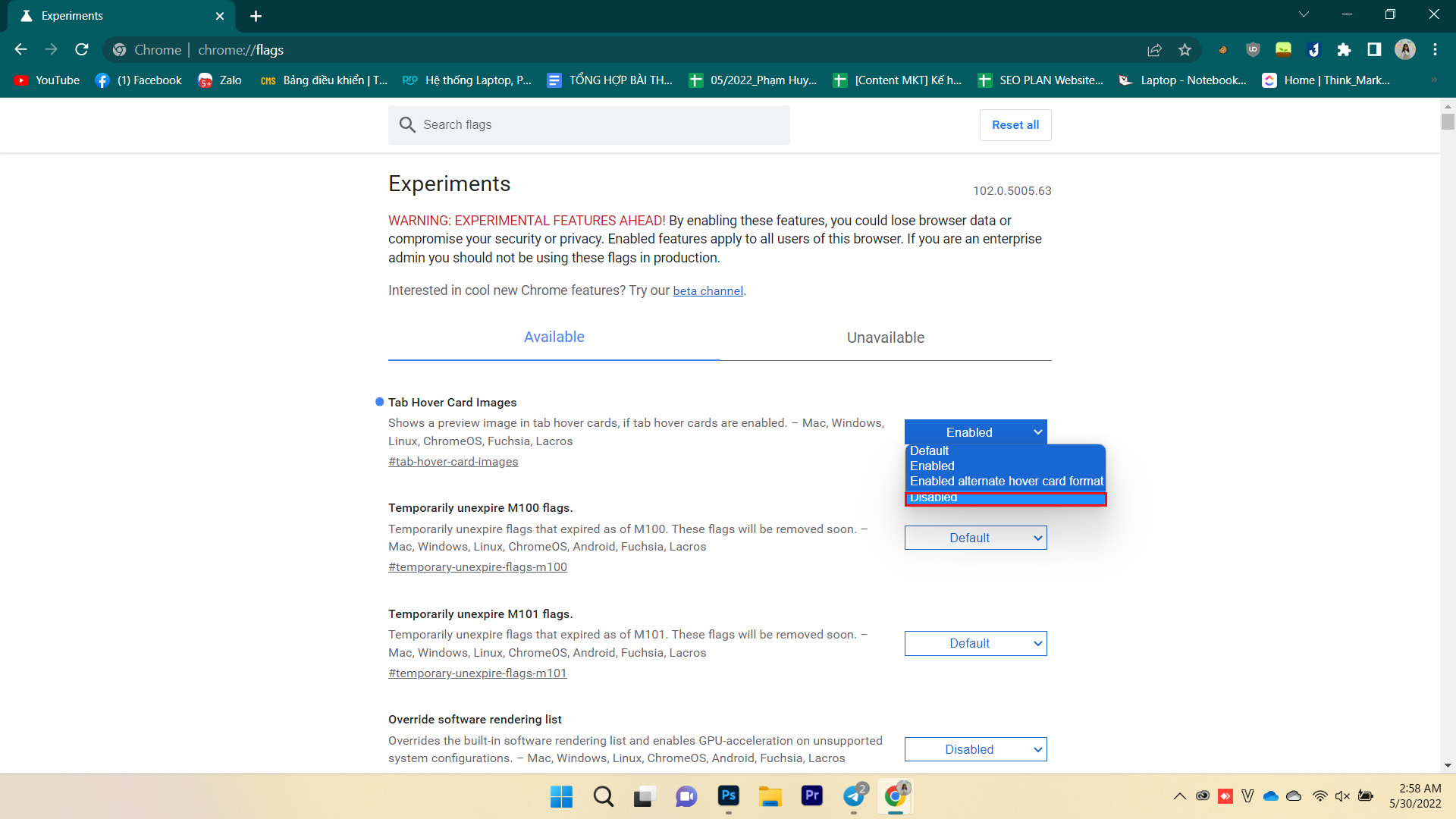Open Chrome's three-dot menu
This screenshot has height=819, width=1456.
[1435, 50]
